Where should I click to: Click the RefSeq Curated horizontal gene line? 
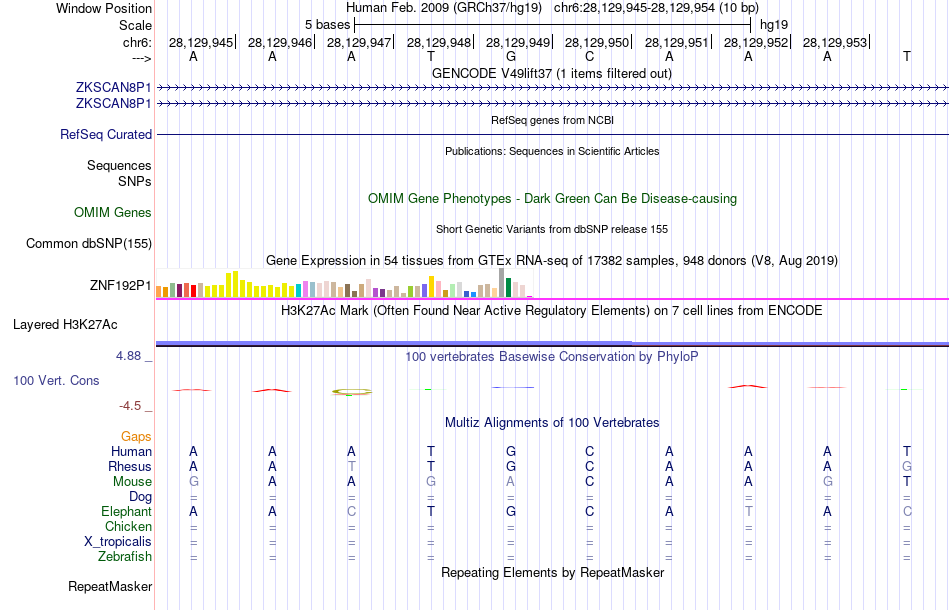(553, 134)
